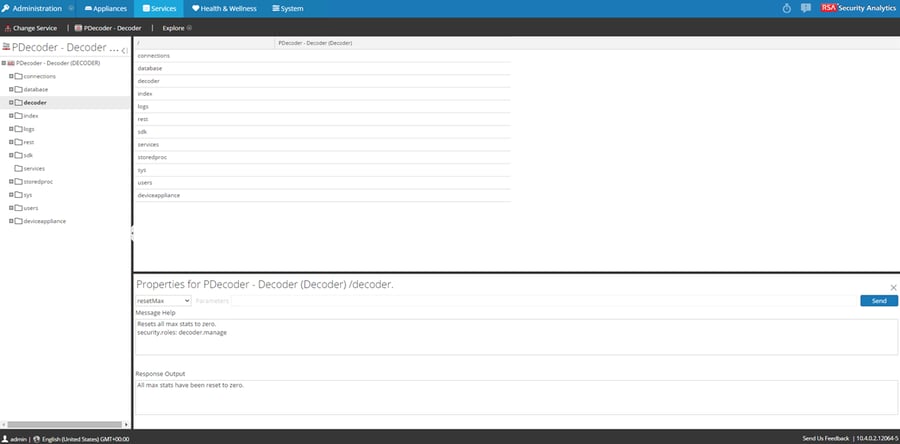900x444 pixels.
Task: Click the stopwatch jobs icon in header
Action: coord(787,8)
